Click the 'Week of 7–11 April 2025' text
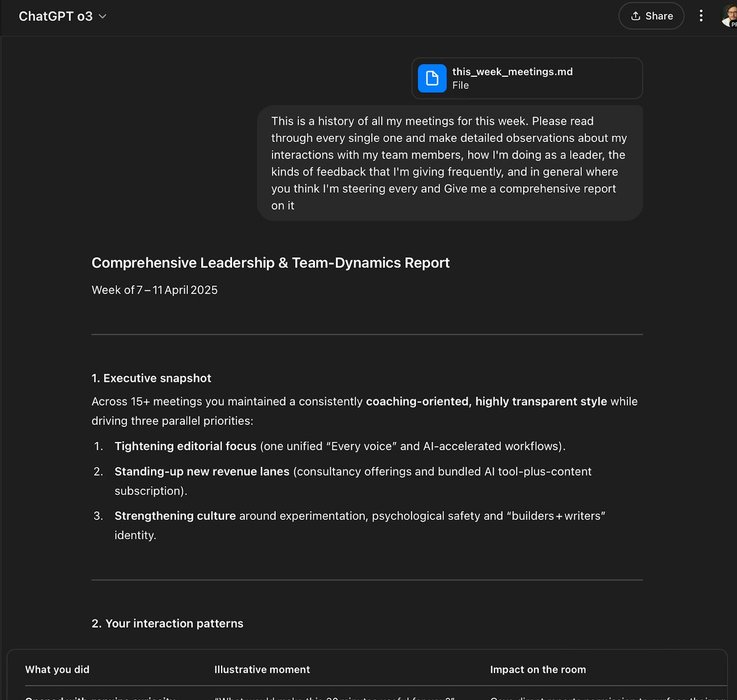 coord(154,290)
